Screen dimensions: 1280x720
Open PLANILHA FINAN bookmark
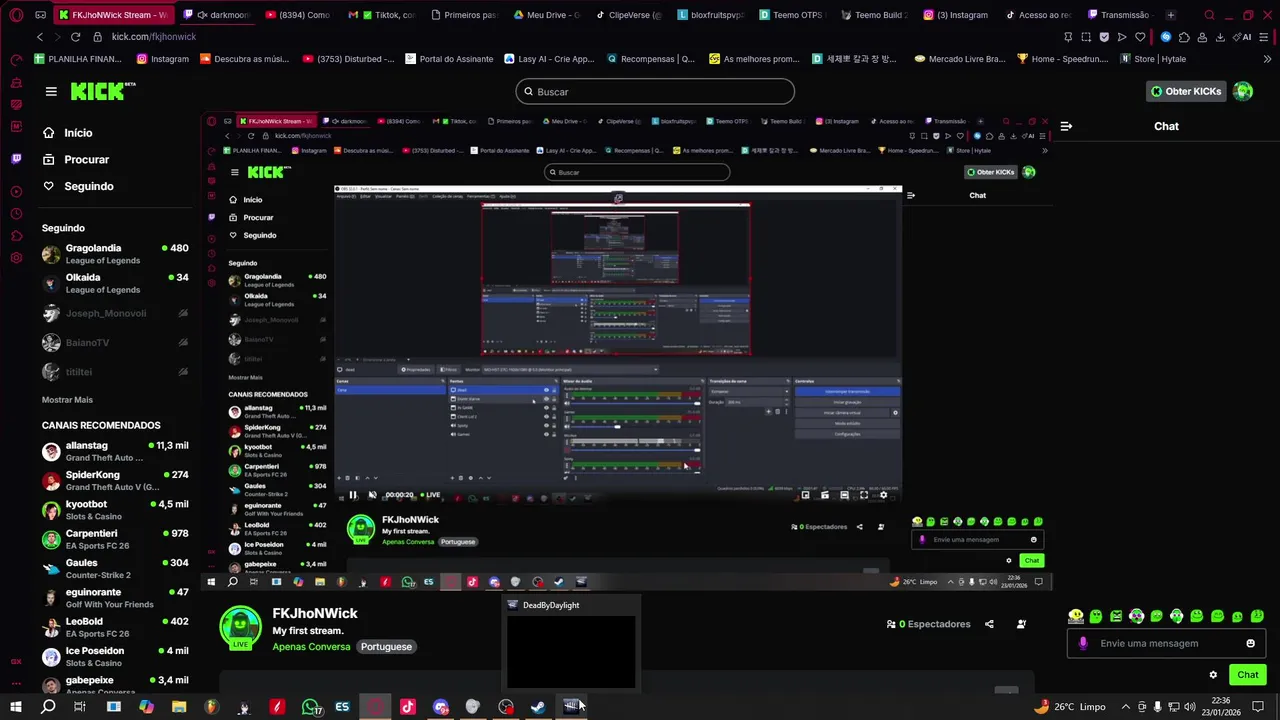78,59
